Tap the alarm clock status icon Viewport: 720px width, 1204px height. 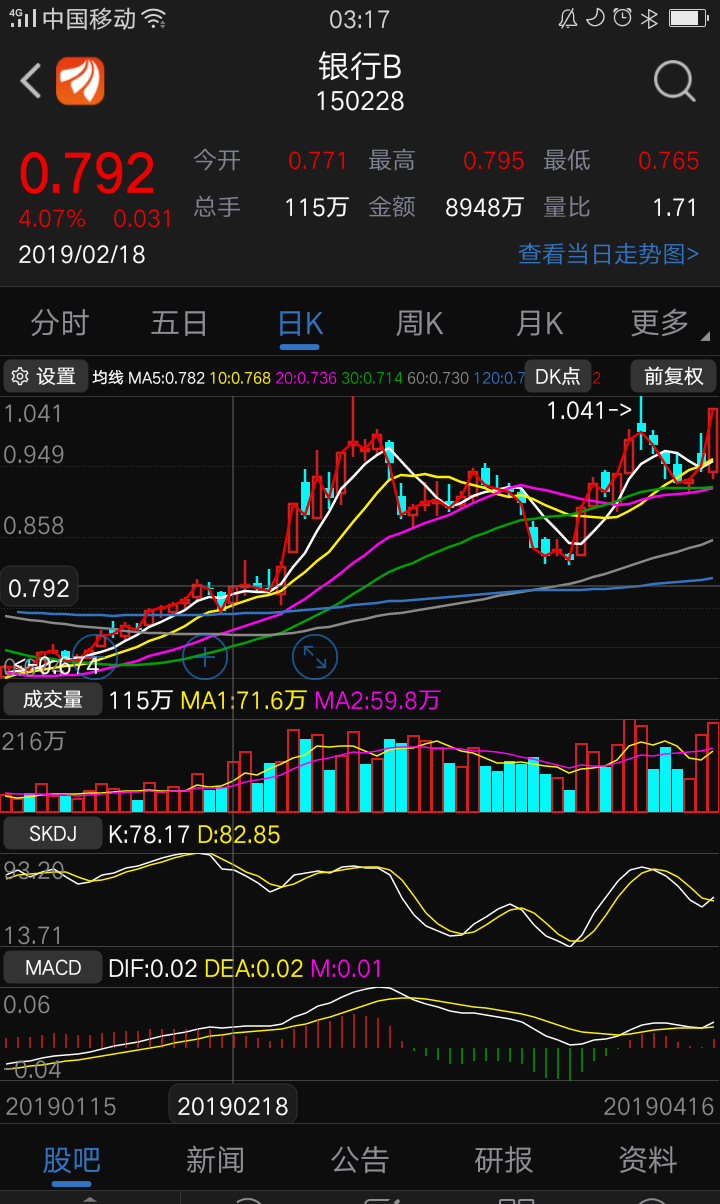pos(622,18)
